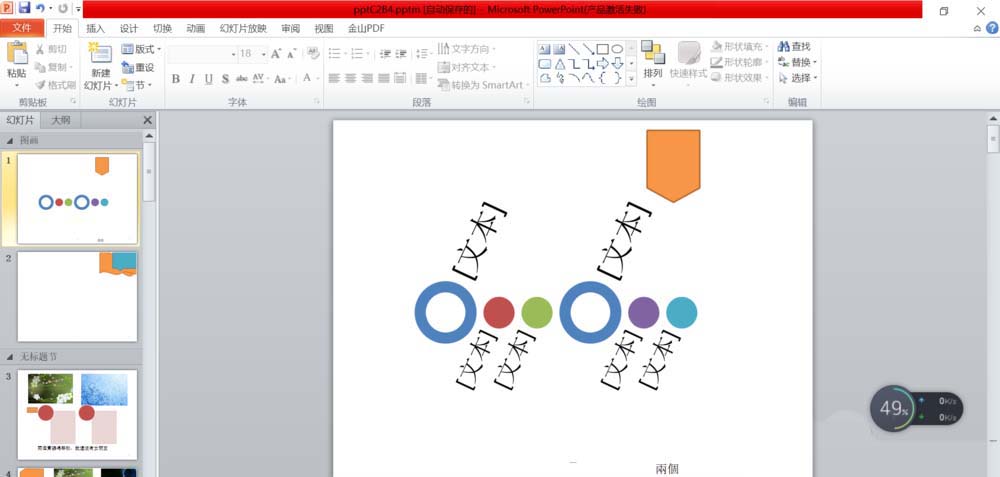Click the greyed-out redo arrow
The height and width of the screenshot is (477, 1000).
(x=62, y=8)
